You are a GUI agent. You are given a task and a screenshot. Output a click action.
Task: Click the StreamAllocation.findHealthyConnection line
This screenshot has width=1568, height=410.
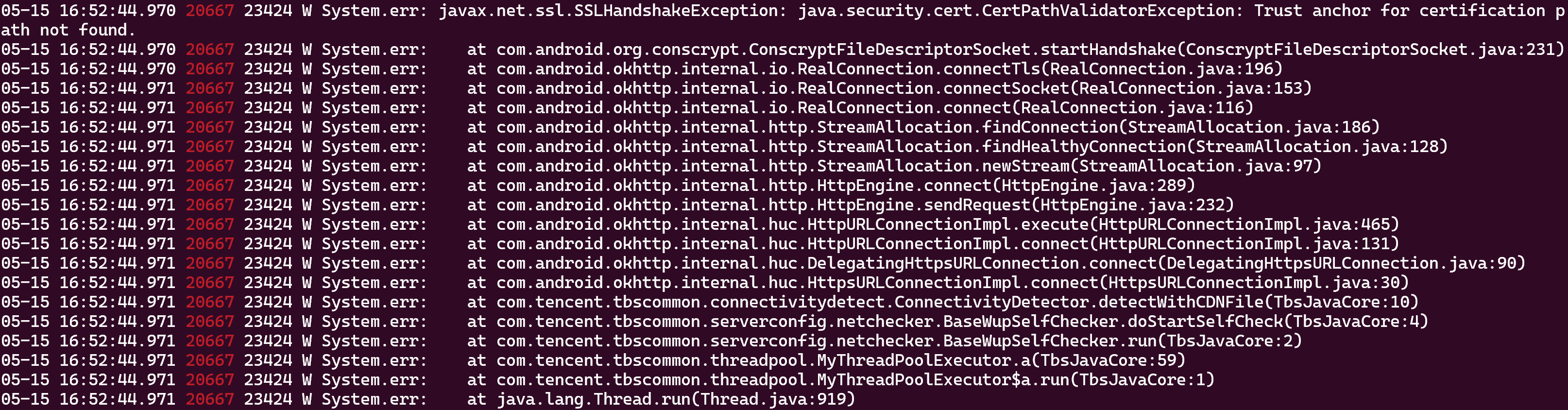pos(724,147)
